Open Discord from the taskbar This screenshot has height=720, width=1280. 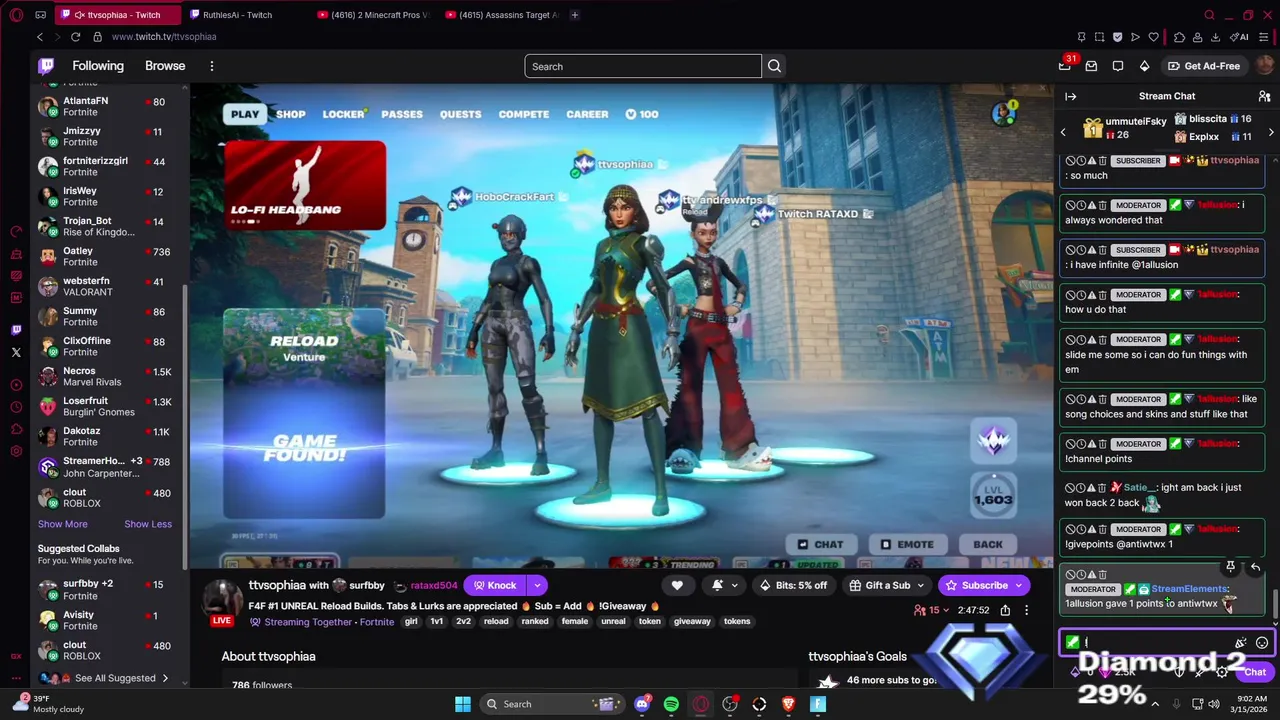point(642,704)
